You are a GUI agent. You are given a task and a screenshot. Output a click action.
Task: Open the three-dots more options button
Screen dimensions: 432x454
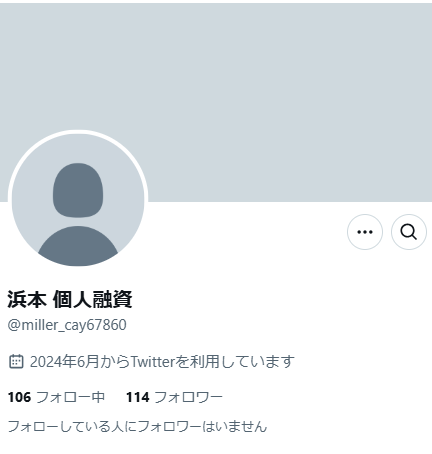[365, 232]
